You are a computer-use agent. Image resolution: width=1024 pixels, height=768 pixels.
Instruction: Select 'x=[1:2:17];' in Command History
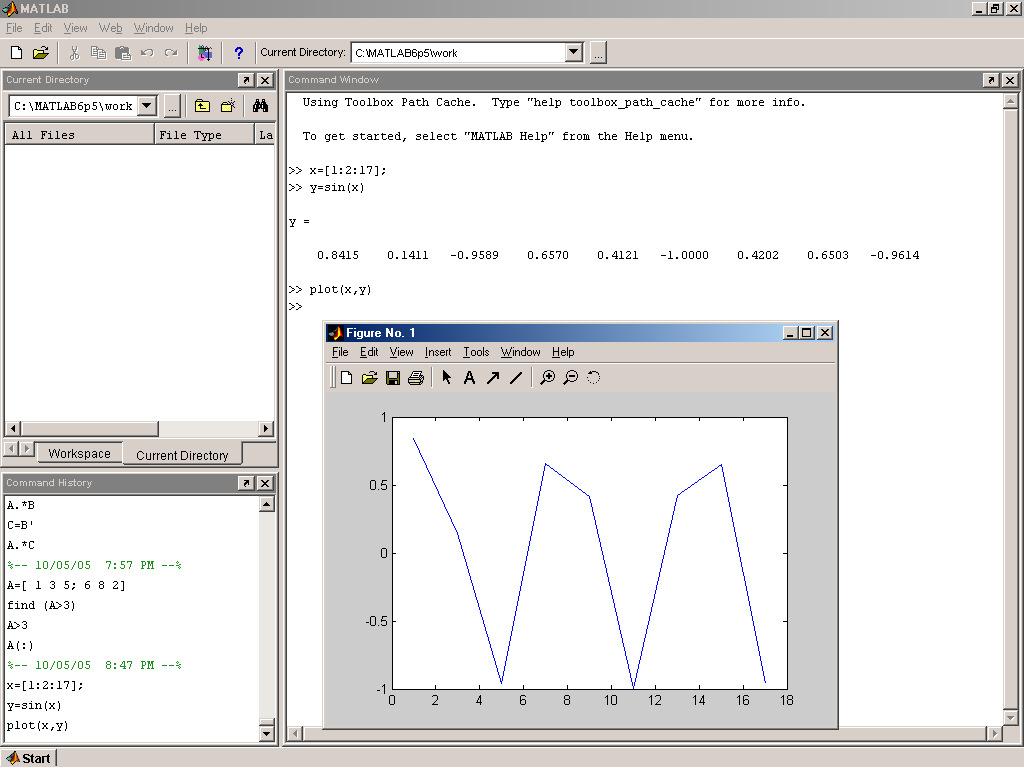[x=45, y=685]
